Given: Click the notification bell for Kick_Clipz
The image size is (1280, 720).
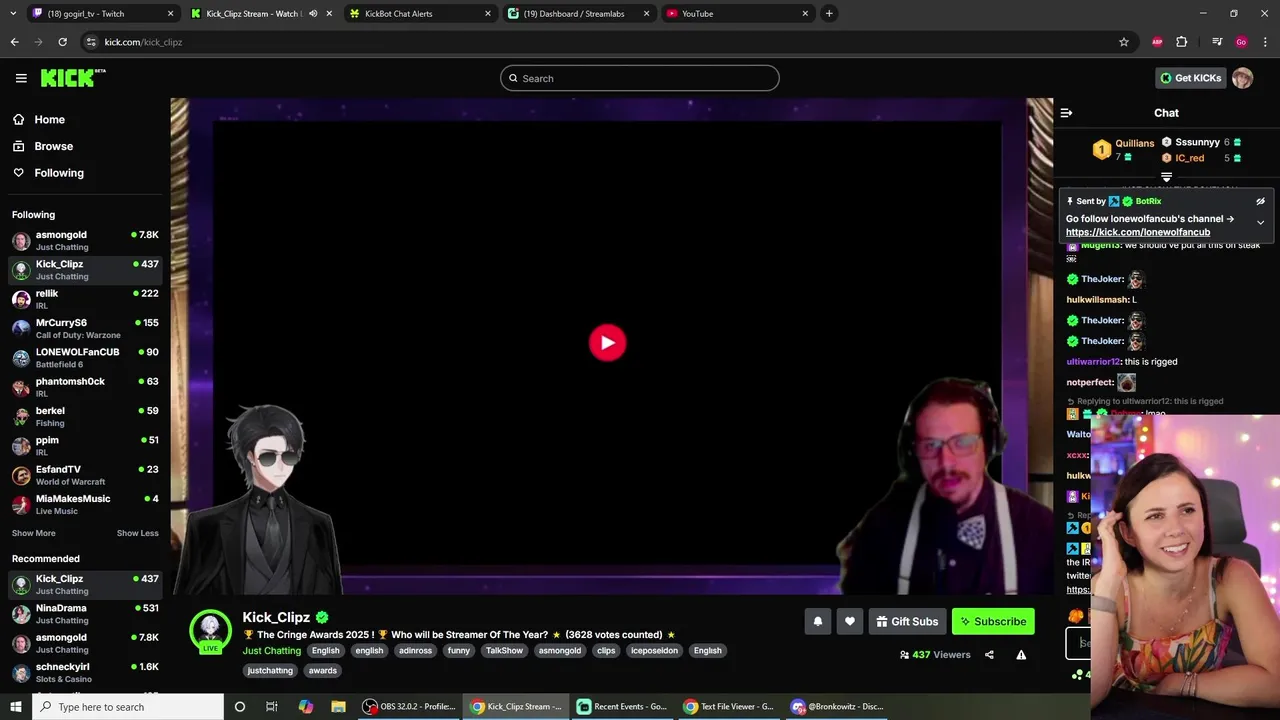Looking at the screenshot, I should coord(817,621).
